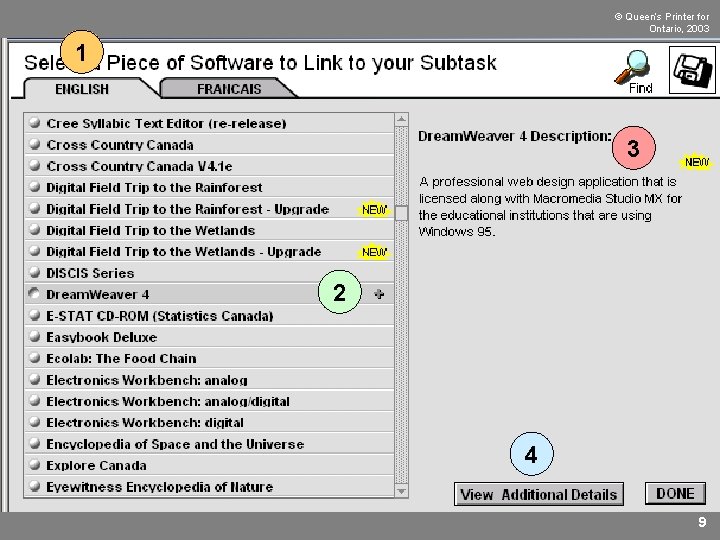Viewport: 720px width, 540px height.
Task: Click NEW badge in description panel
Action: pyautogui.click(x=697, y=162)
